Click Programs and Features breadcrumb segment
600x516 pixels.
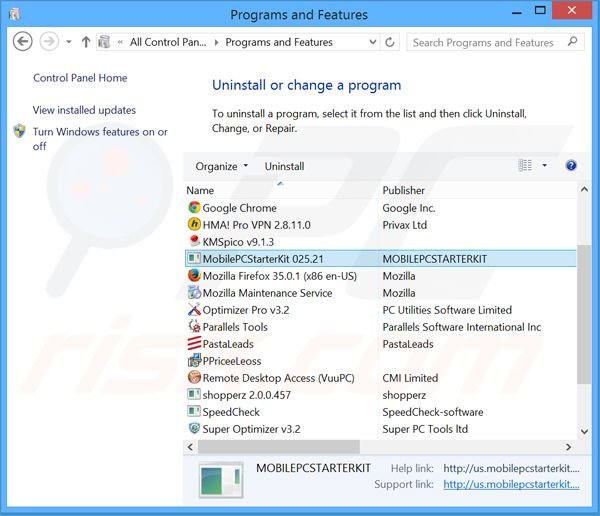point(279,42)
